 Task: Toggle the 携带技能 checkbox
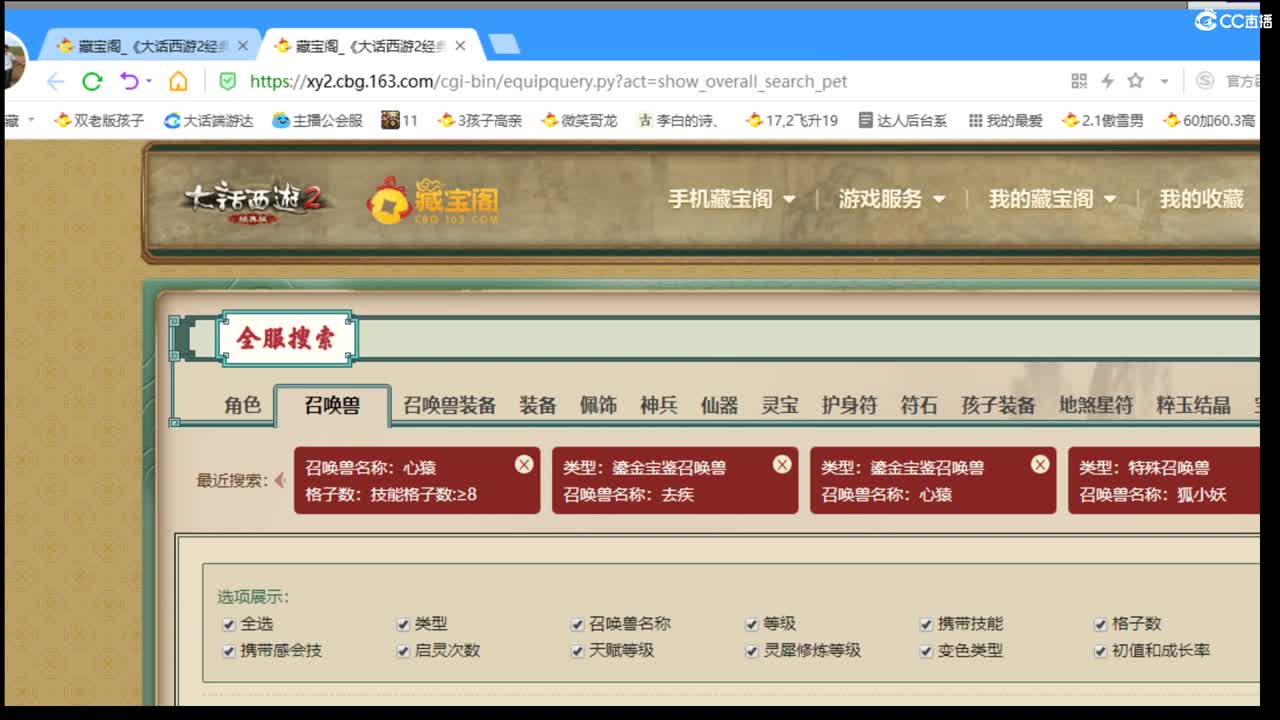pyautogui.click(x=926, y=624)
